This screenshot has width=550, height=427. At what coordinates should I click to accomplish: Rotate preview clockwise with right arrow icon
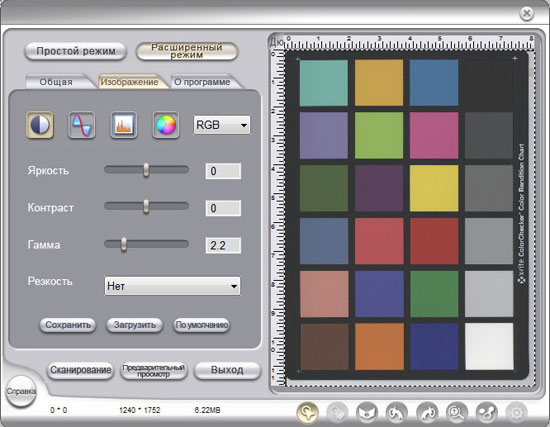click(x=427, y=413)
